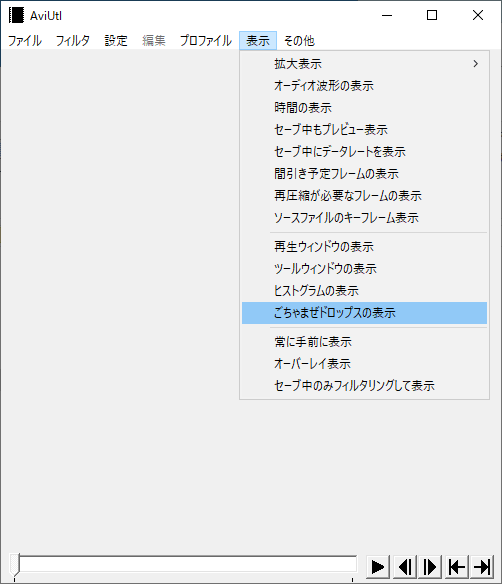Open the 設定 menu
Image resolution: width=502 pixels, height=584 pixels.
116,40
